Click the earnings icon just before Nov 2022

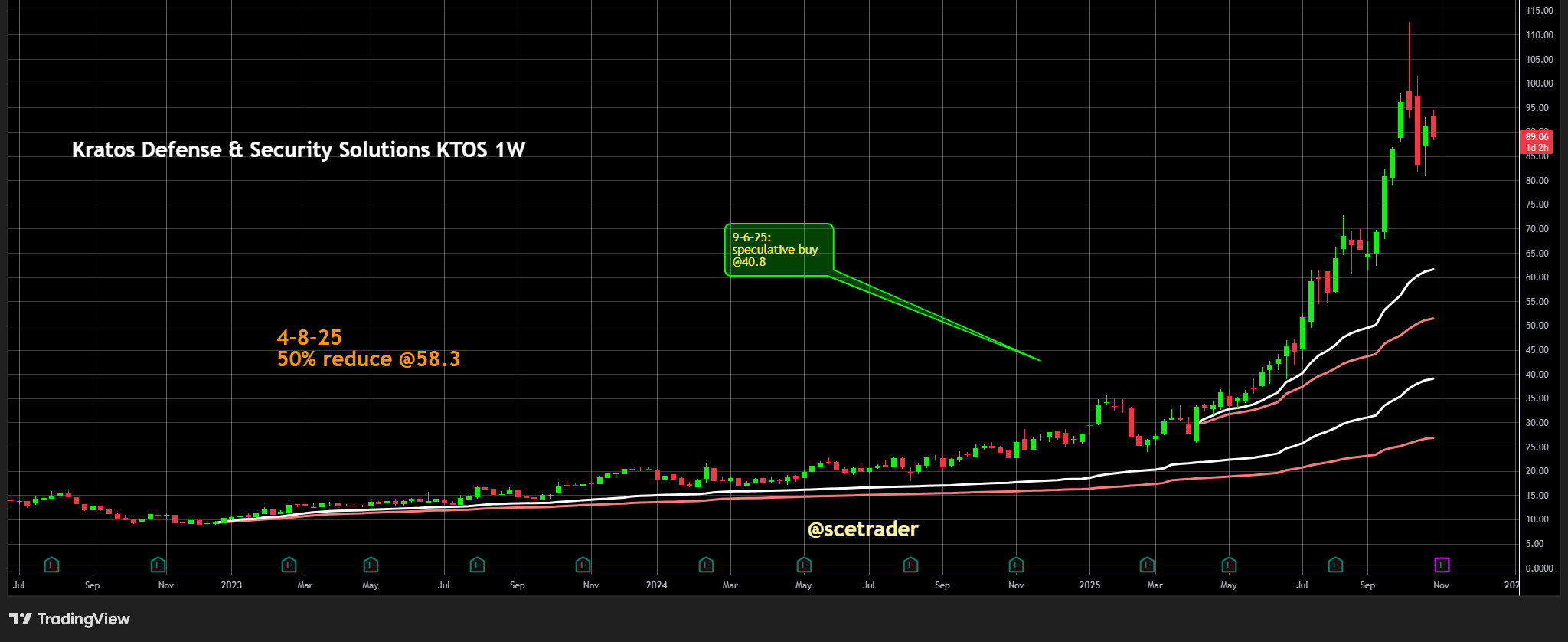(158, 565)
